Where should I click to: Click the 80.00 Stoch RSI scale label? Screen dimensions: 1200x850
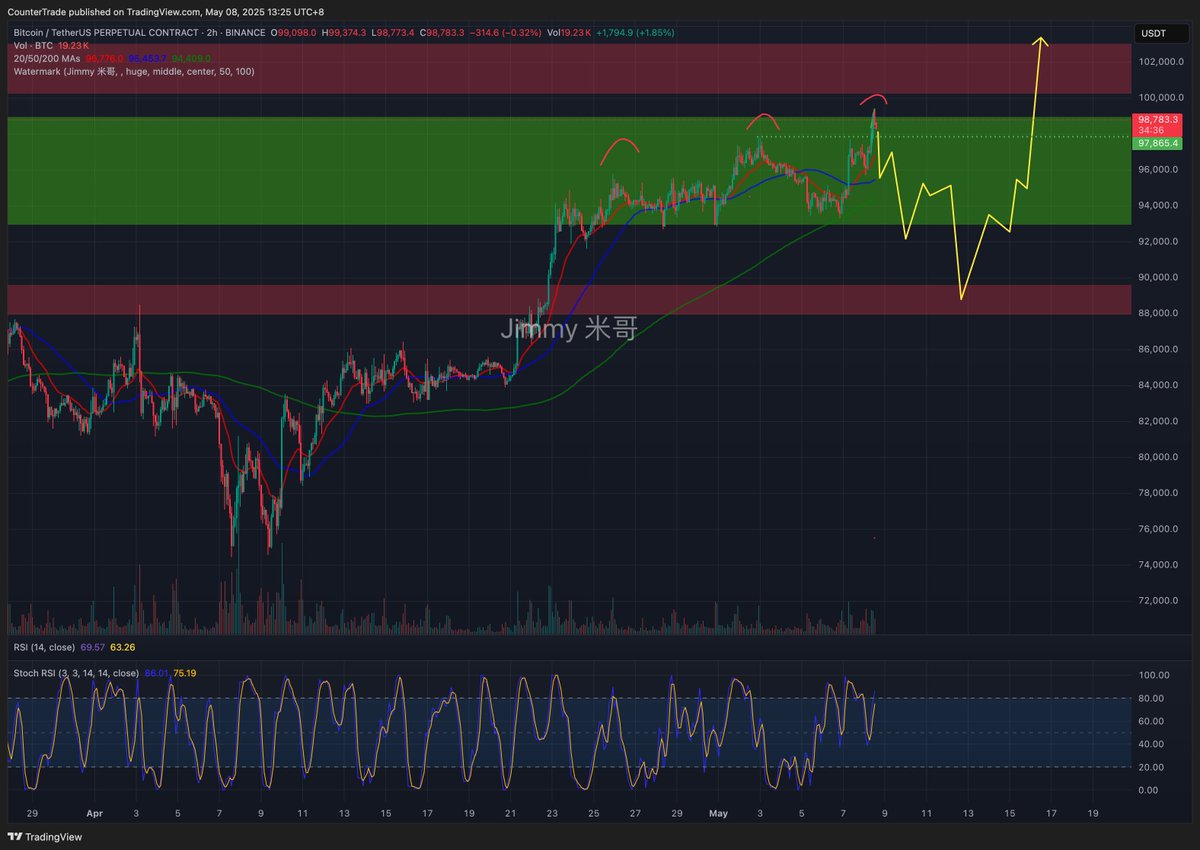[x=1150, y=698]
